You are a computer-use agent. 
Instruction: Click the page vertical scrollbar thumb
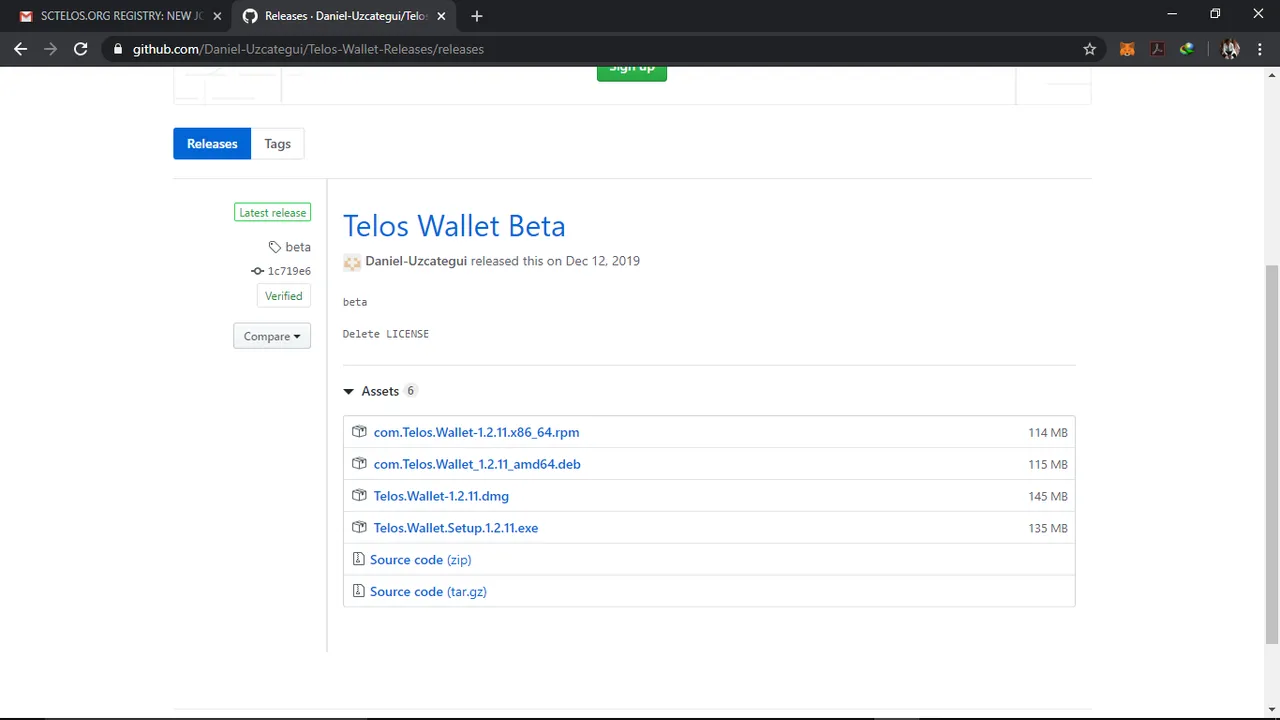[1272, 455]
